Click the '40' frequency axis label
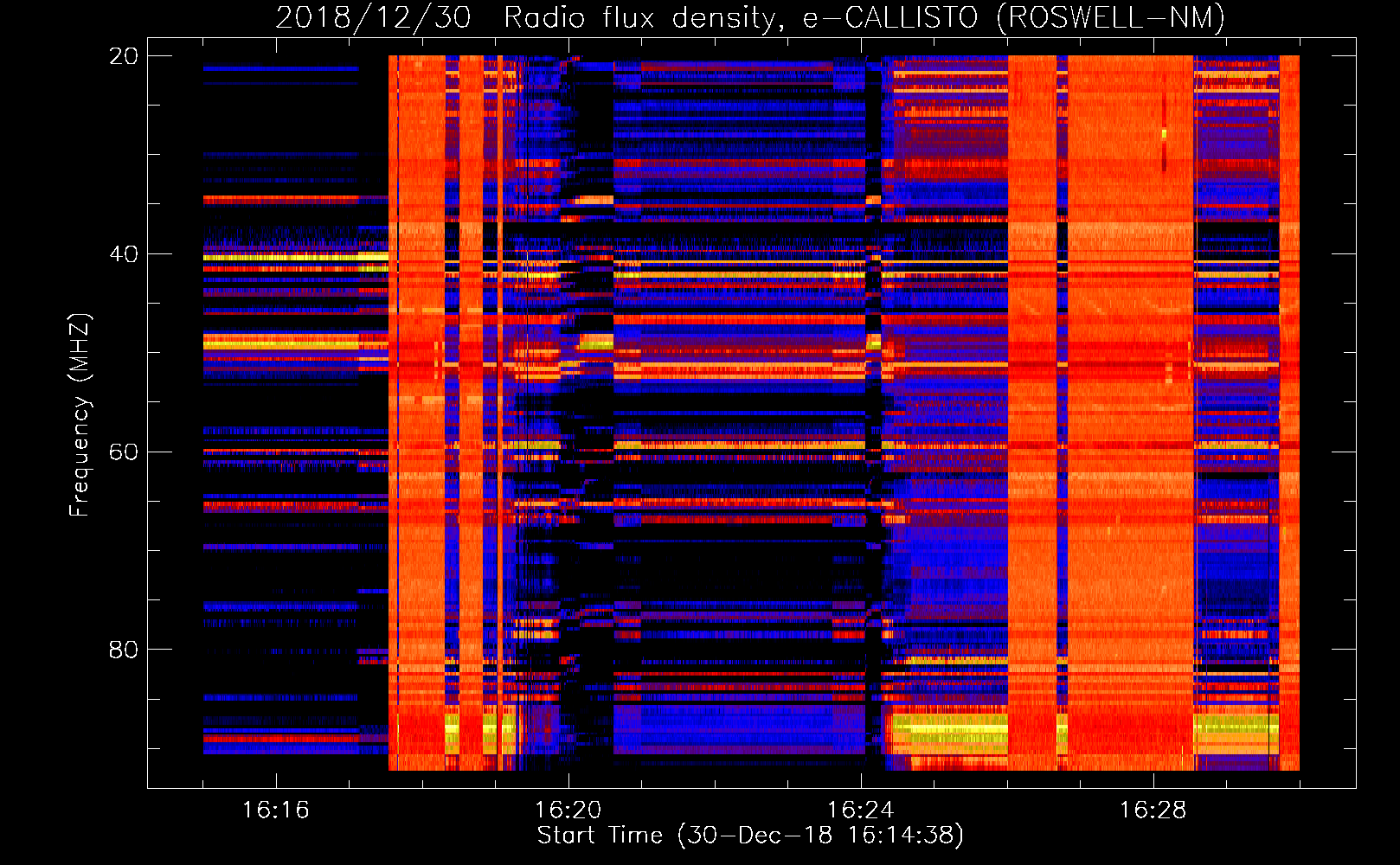Screen dimensions: 1400x865 click(123, 254)
